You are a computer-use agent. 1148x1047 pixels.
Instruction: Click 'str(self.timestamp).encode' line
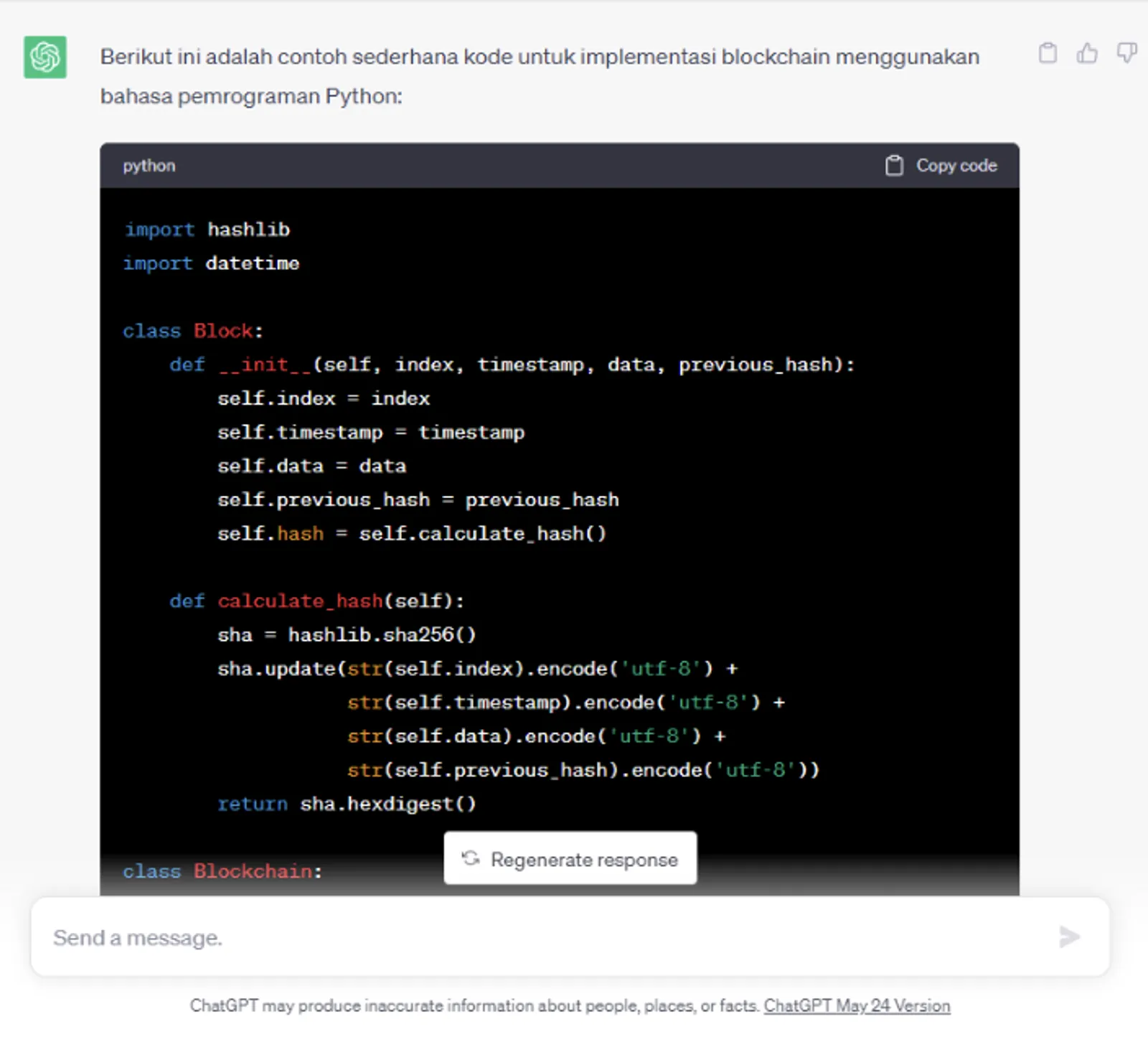click(x=566, y=702)
